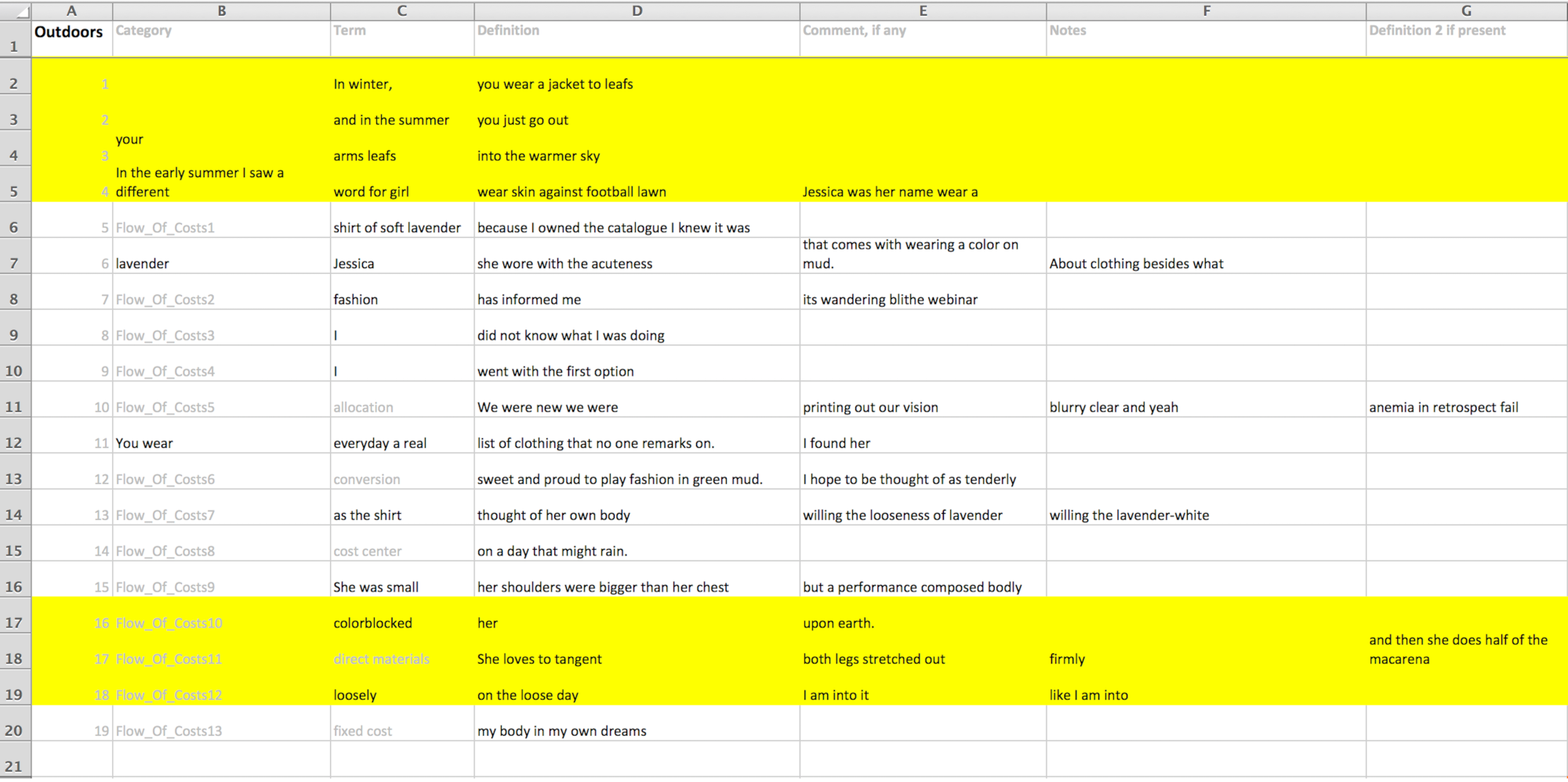
Task: Click 'I hope to be thought of as tenderly' cell
Action: pos(923,472)
